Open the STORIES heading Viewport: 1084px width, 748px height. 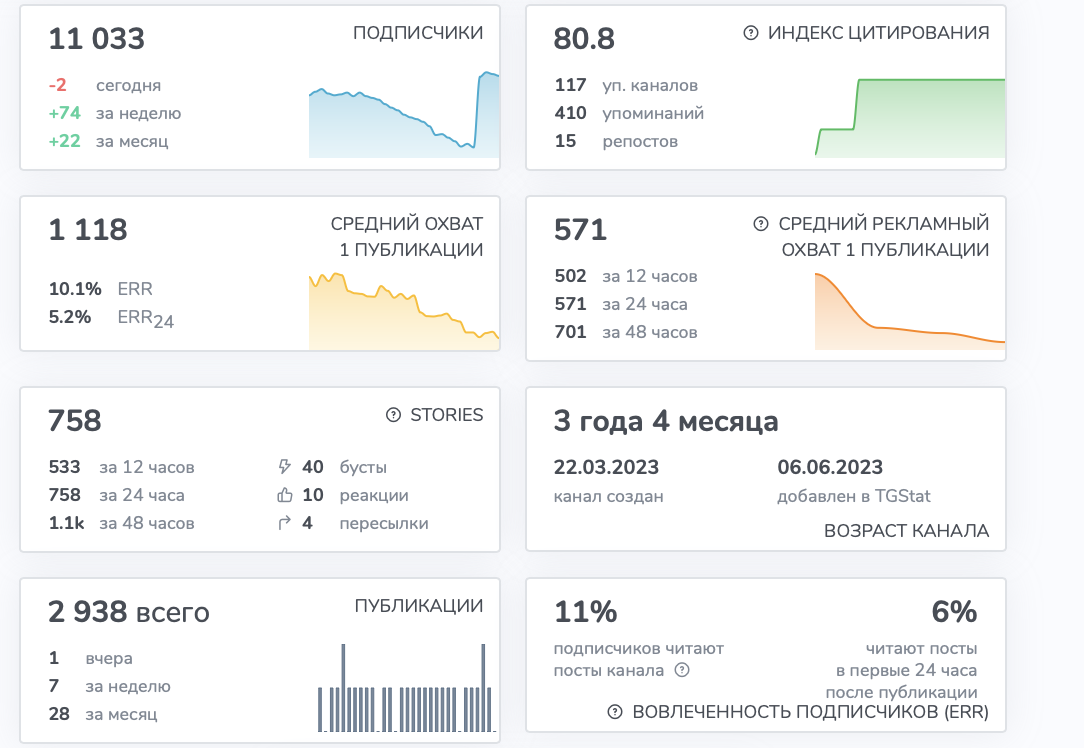[x=447, y=415]
